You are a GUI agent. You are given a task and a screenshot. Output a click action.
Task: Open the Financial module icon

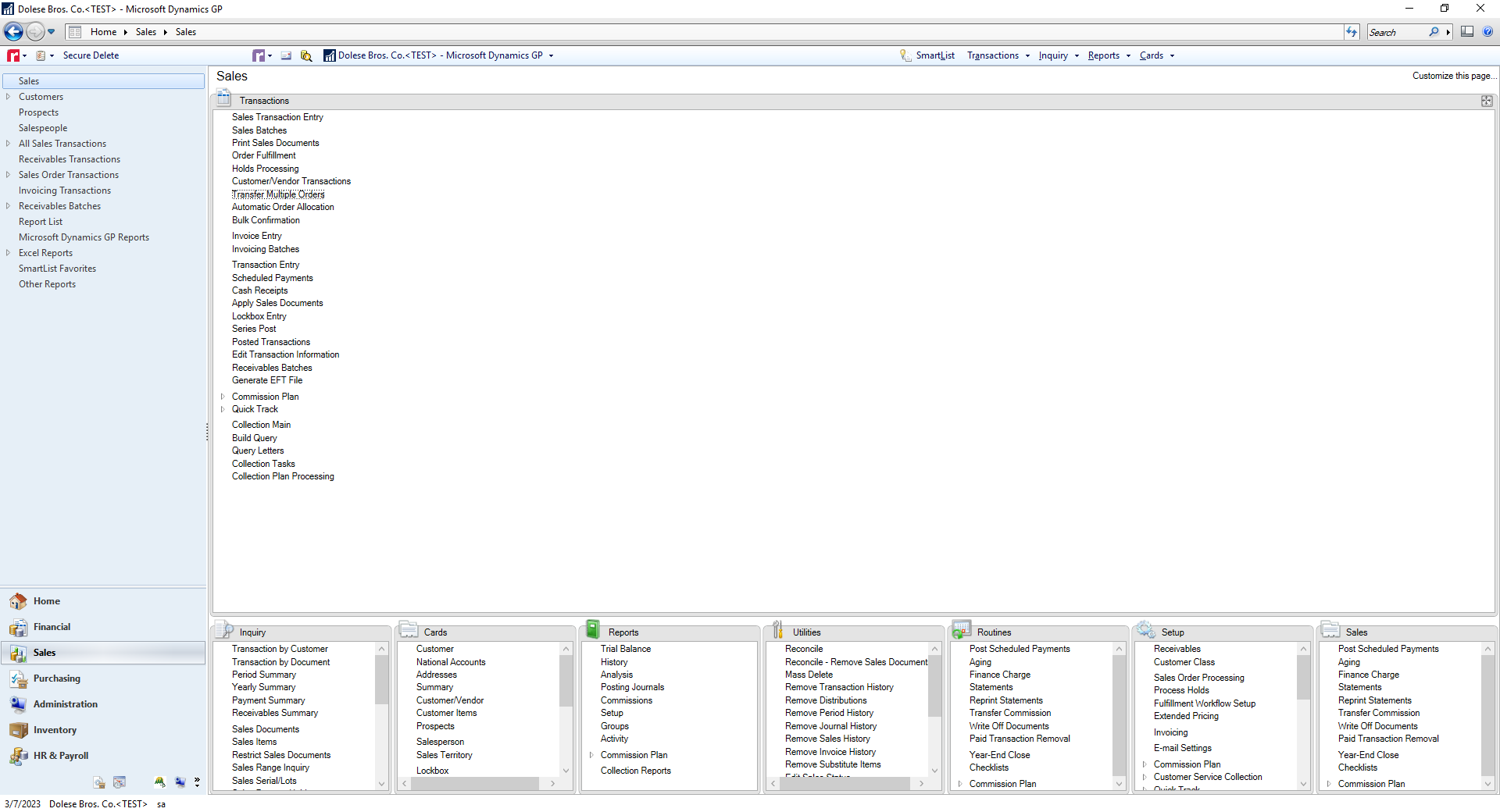pos(18,627)
